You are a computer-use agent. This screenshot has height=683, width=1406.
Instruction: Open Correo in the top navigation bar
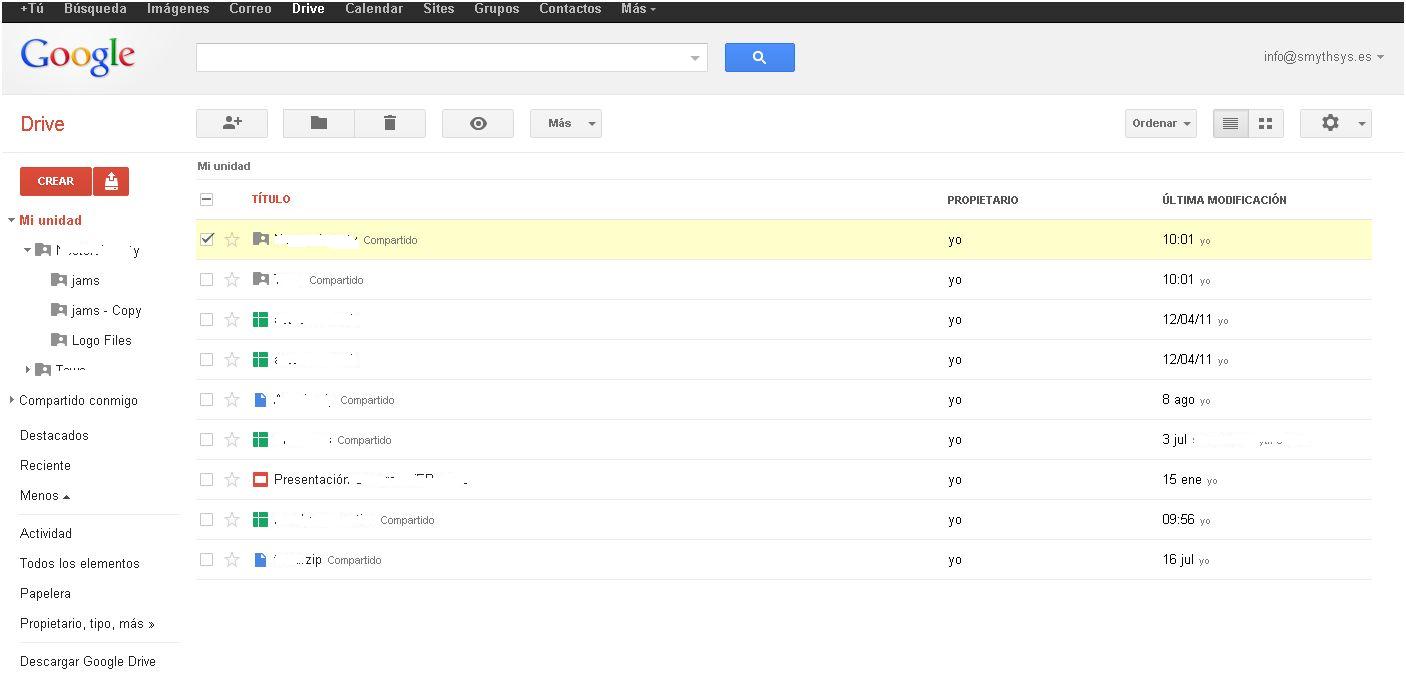point(250,9)
